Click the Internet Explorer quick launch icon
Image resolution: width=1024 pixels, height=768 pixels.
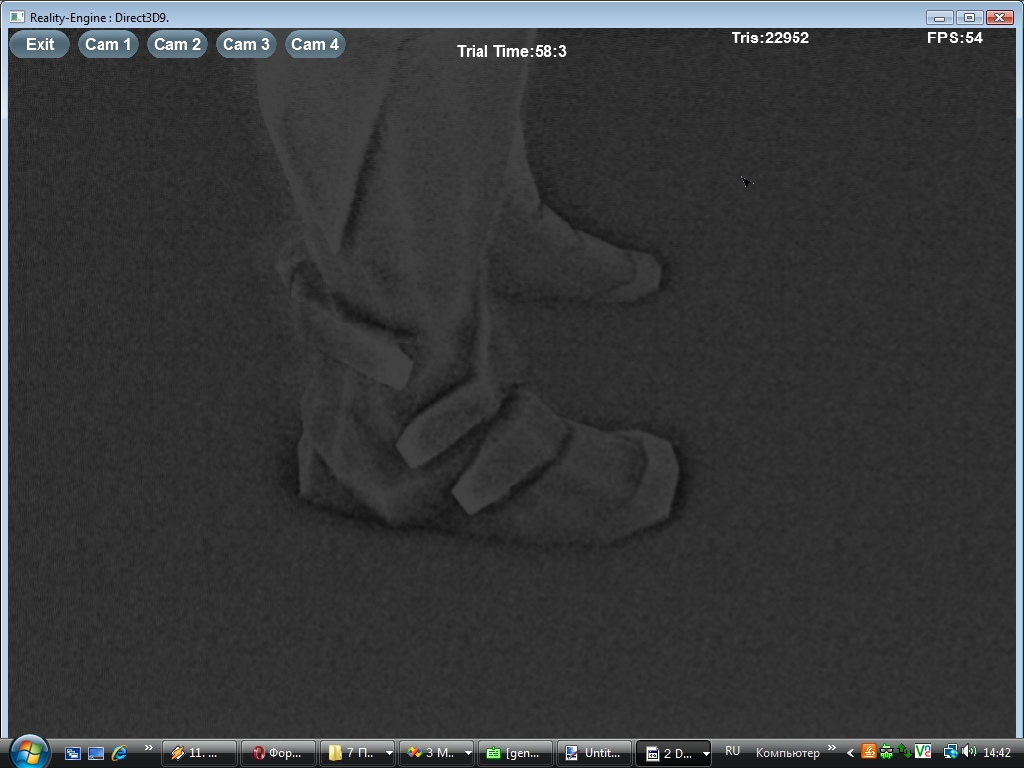119,753
